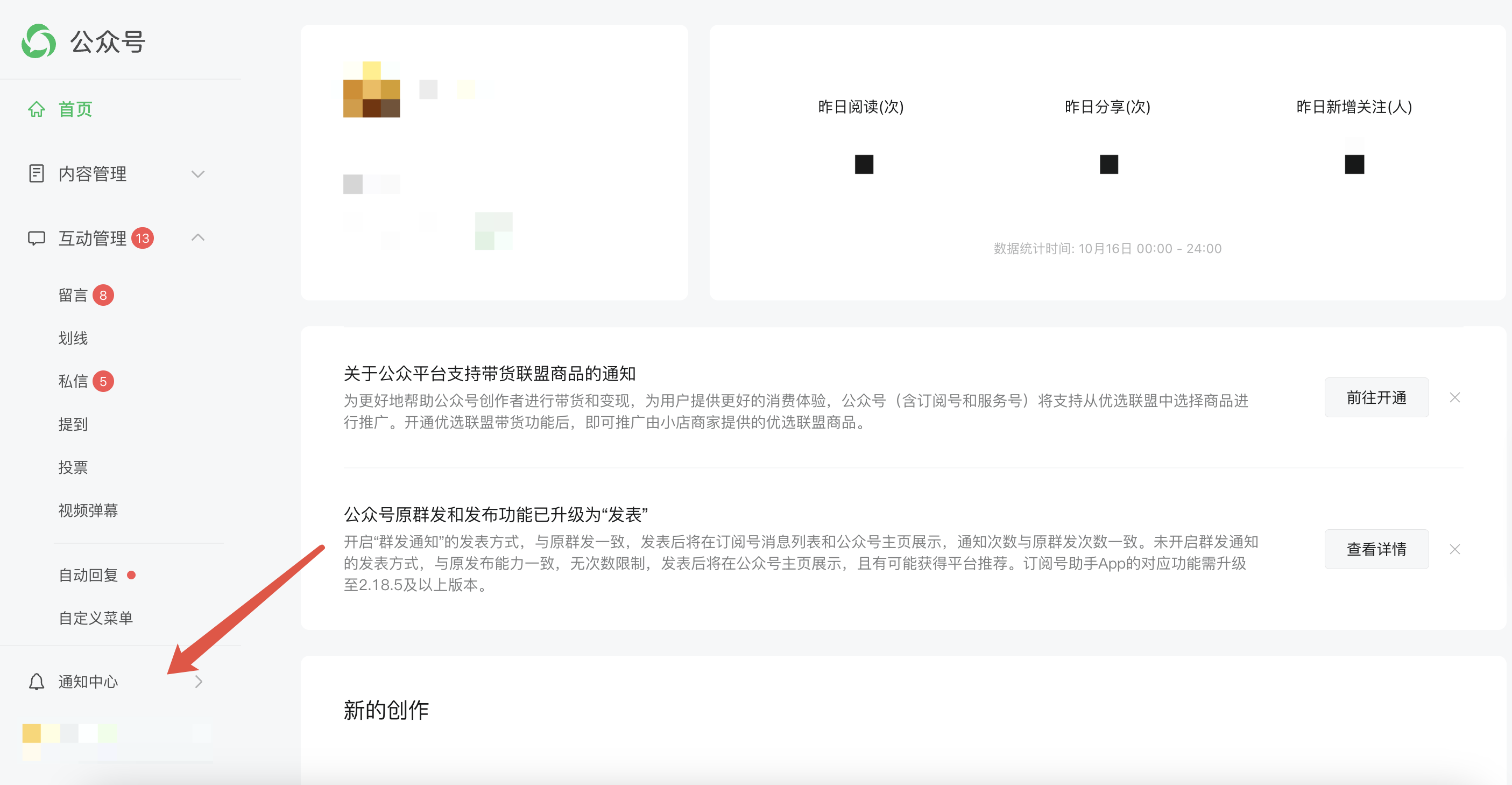Go to 自动回复 settings
This screenshot has width=1512, height=785.
[x=88, y=576]
